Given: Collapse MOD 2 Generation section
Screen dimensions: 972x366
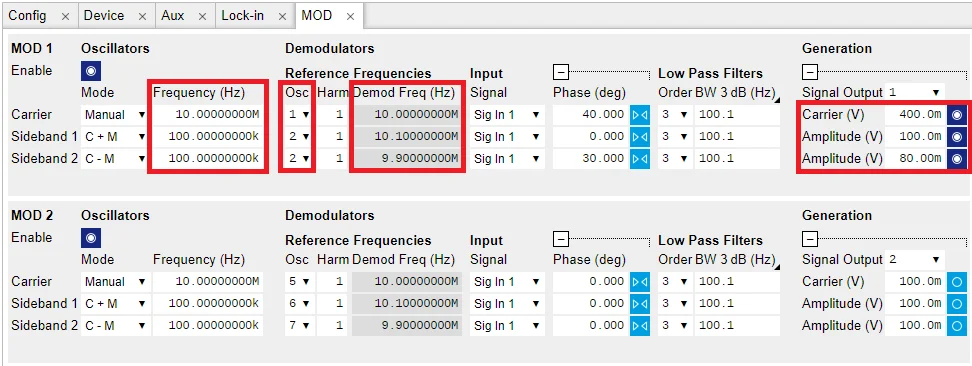Looking at the screenshot, I should 810,239.
